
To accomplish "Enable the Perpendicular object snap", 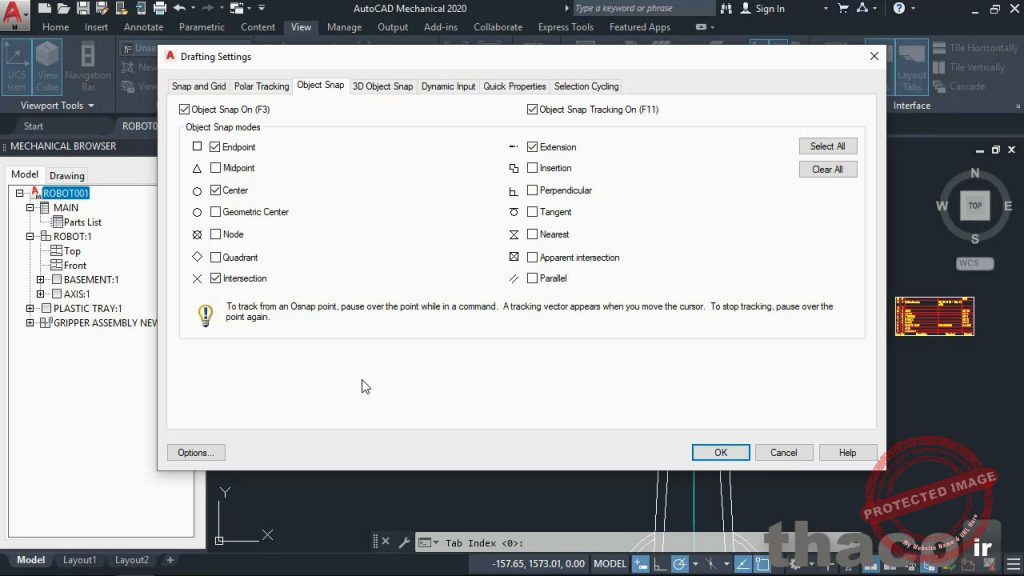I will tap(533, 190).
